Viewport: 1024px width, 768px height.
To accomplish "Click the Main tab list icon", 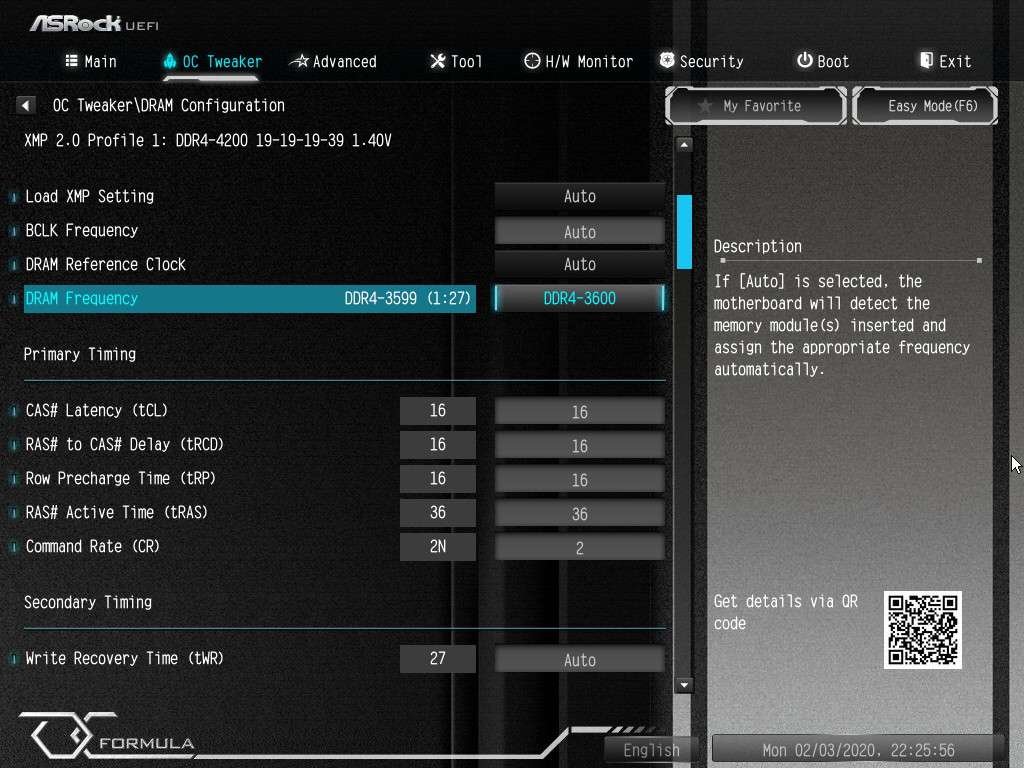I will point(72,61).
